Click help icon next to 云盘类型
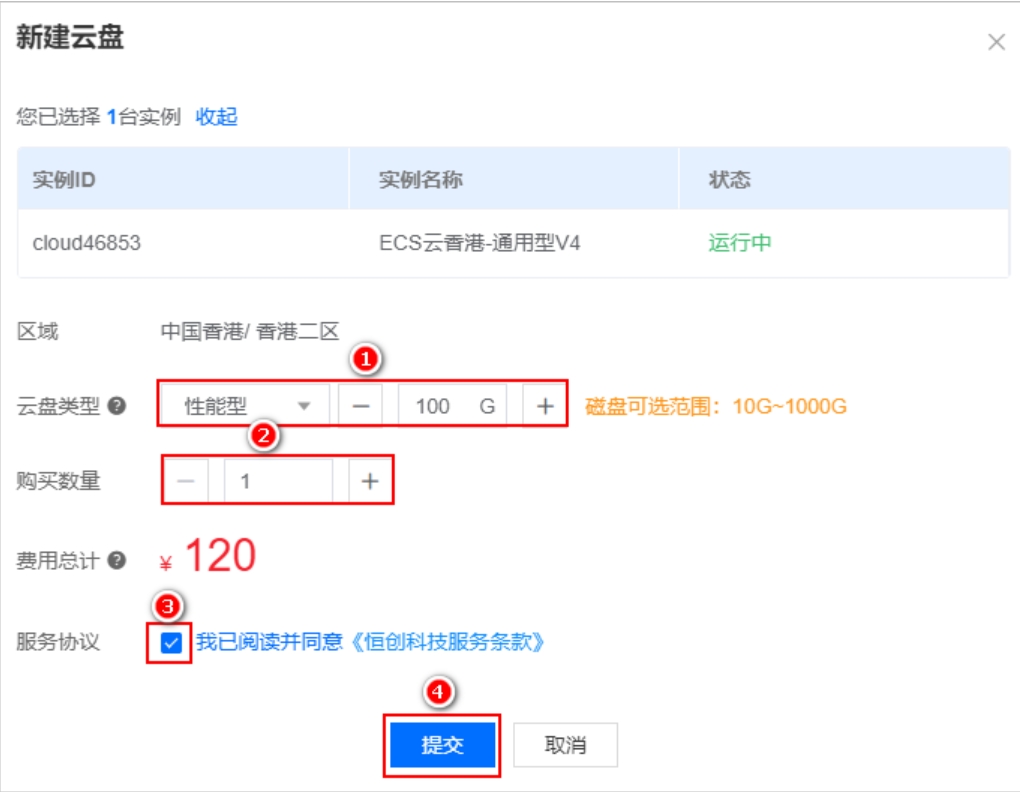The width and height of the screenshot is (1020, 792). (117, 406)
